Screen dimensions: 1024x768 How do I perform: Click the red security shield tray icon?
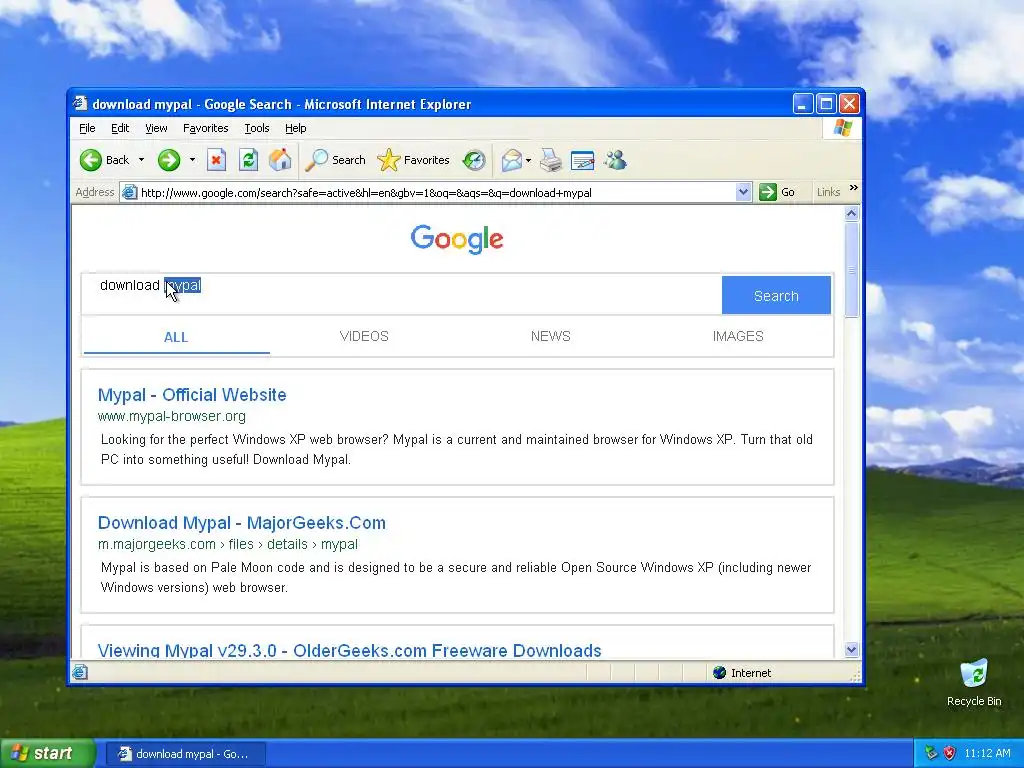tap(949, 753)
